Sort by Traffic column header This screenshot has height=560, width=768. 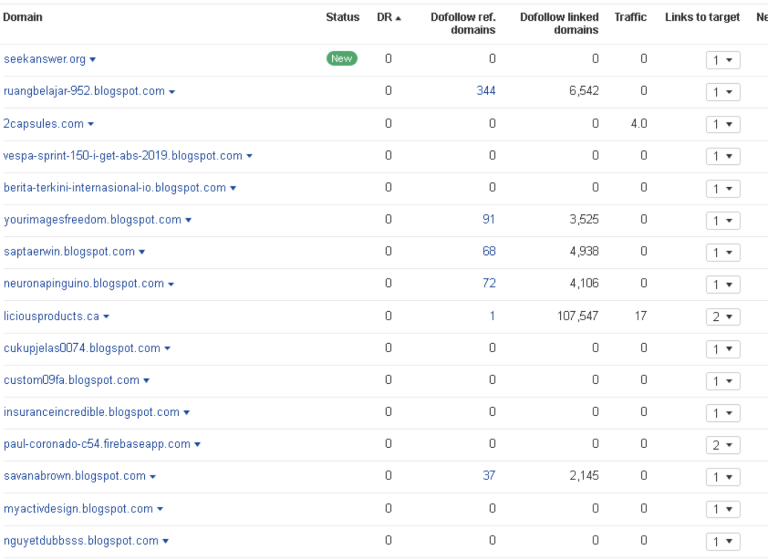coord(630,17)
